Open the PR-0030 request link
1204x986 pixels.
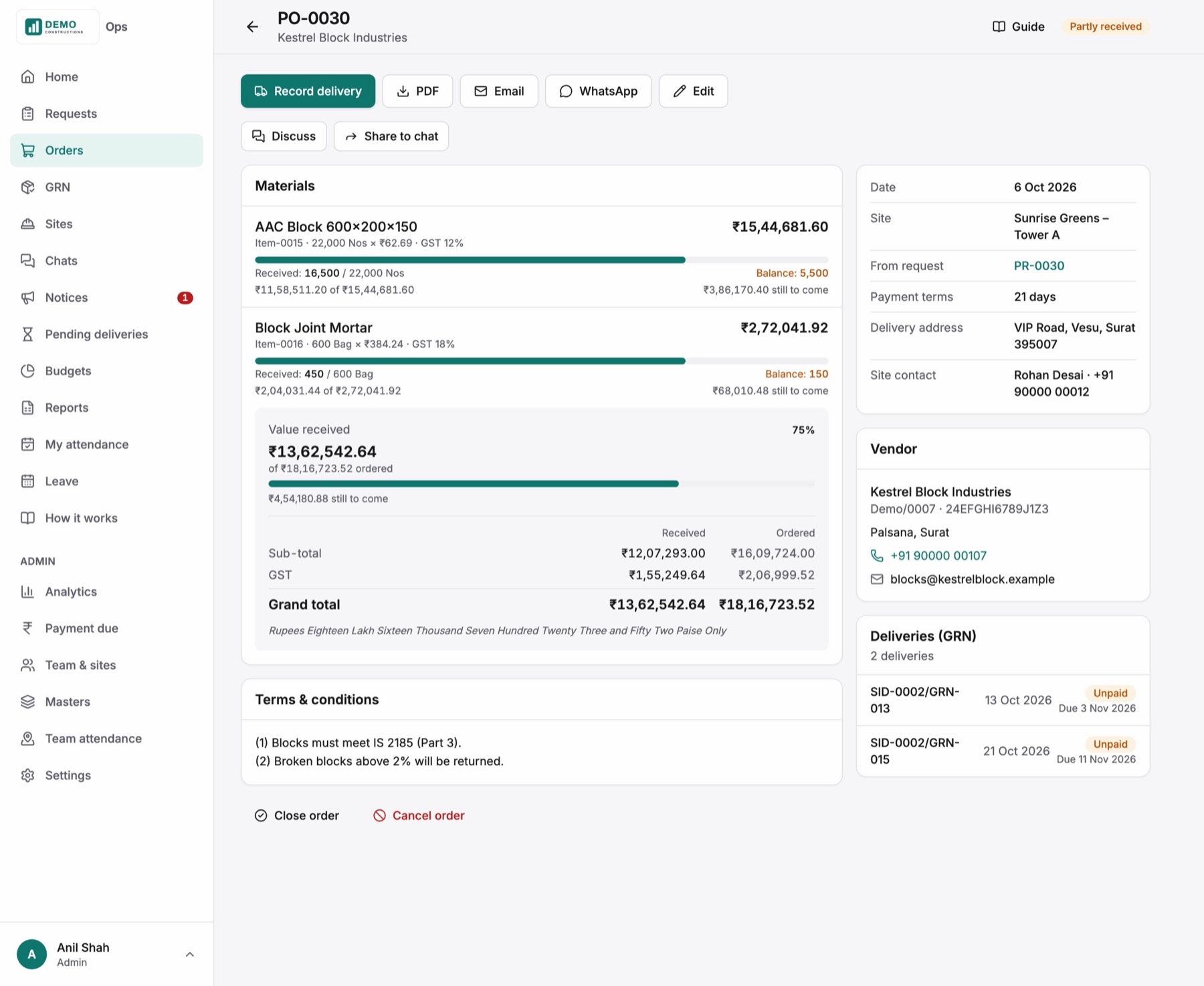click(x=1039, y=266)
